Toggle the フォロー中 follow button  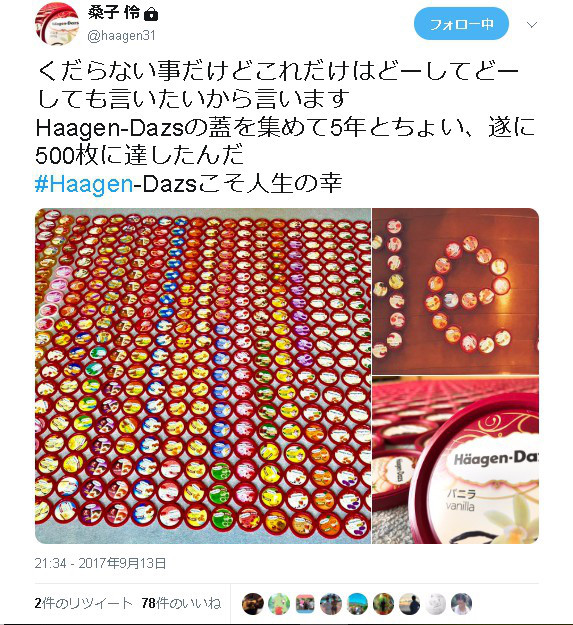tap(461, 24)
